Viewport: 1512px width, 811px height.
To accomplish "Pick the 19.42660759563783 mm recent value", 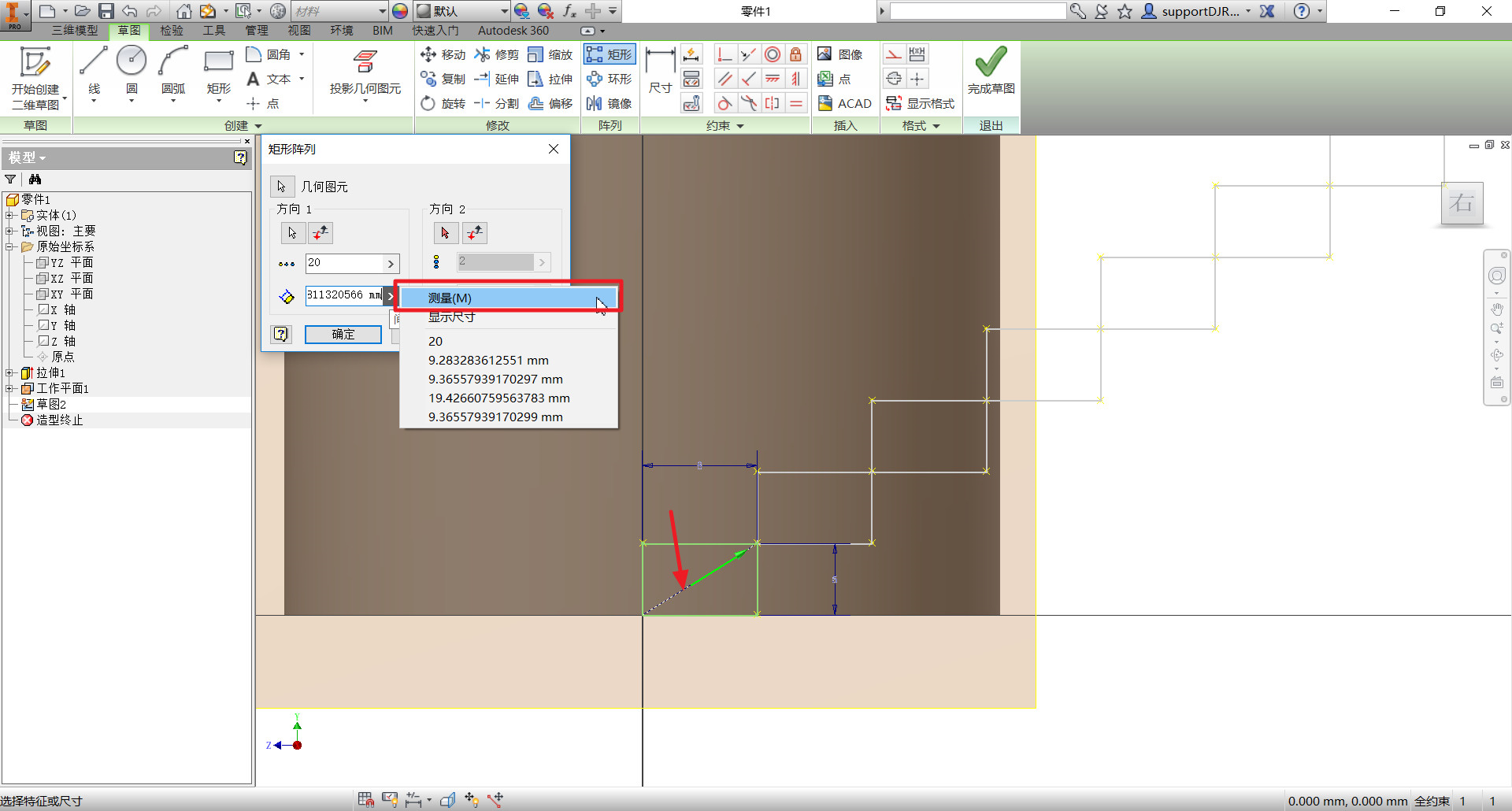I will [x=499, y=398].
